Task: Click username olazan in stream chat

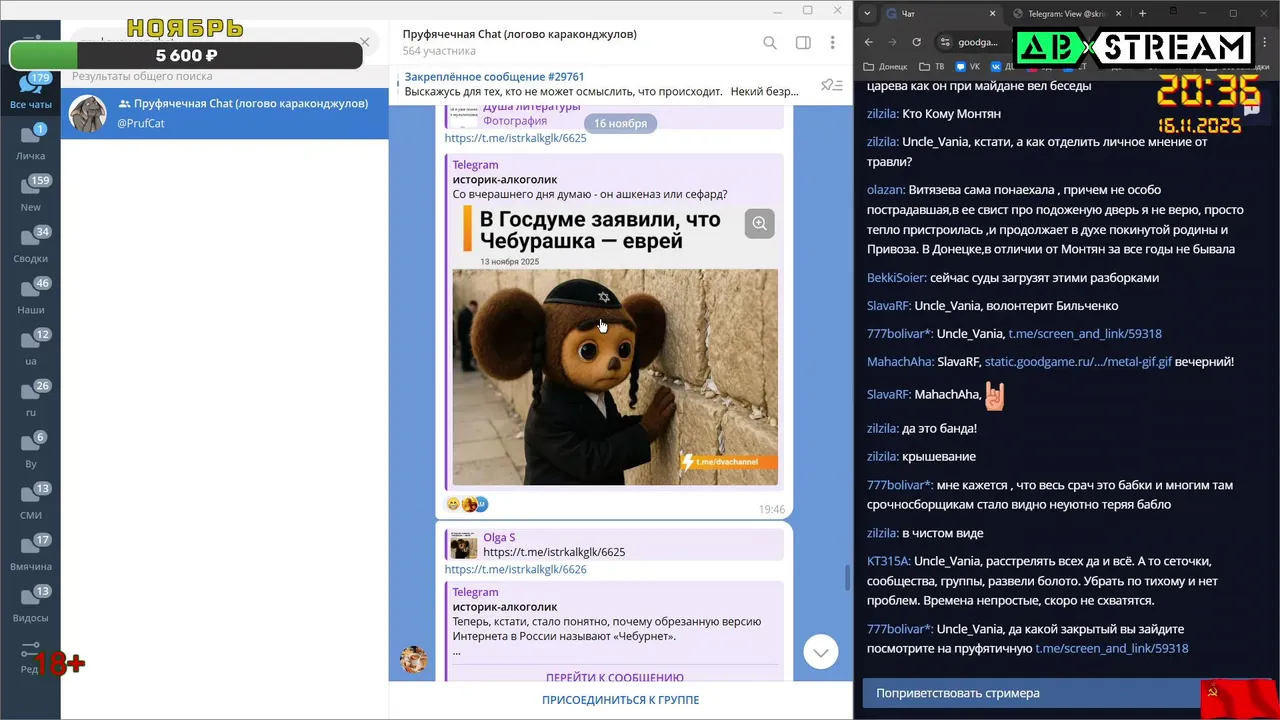Action: pyautogui.click(x=885, y=189)
